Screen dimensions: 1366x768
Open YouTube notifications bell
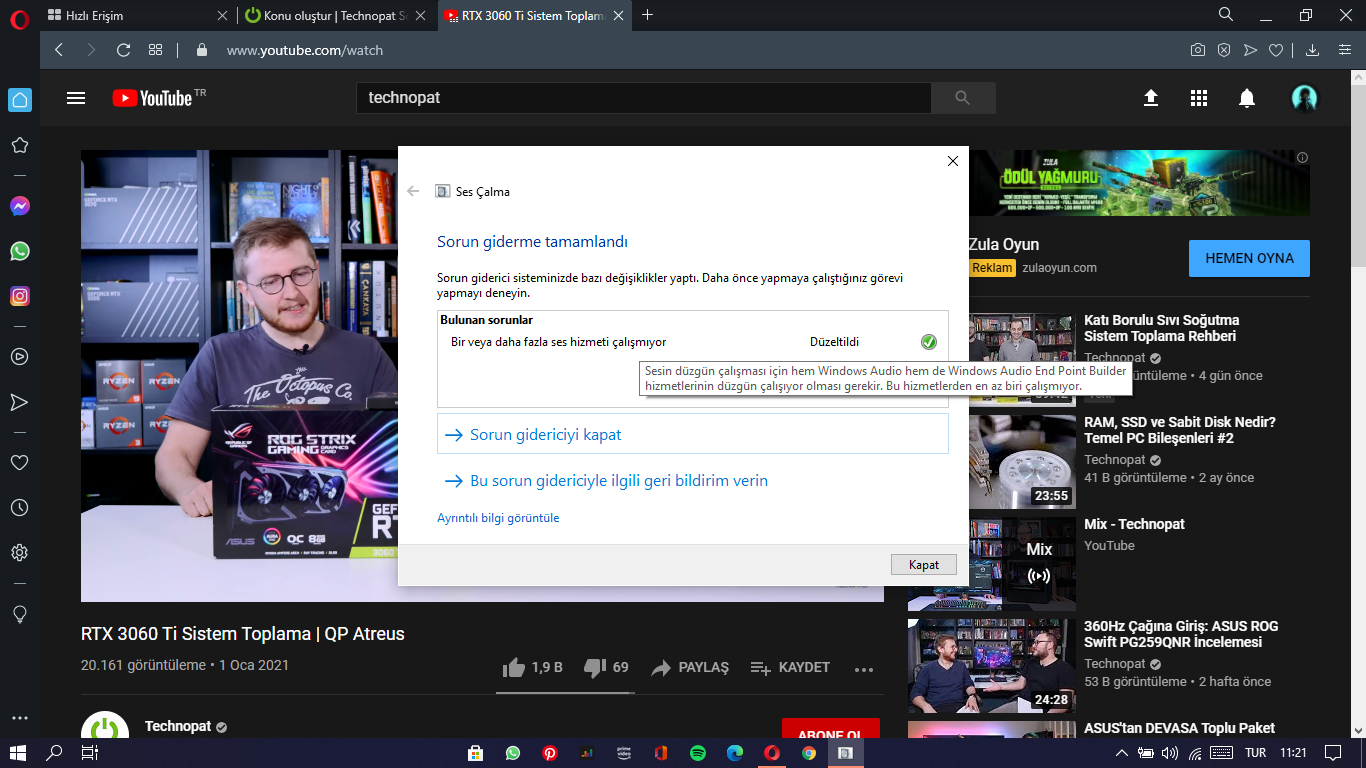1247,98
